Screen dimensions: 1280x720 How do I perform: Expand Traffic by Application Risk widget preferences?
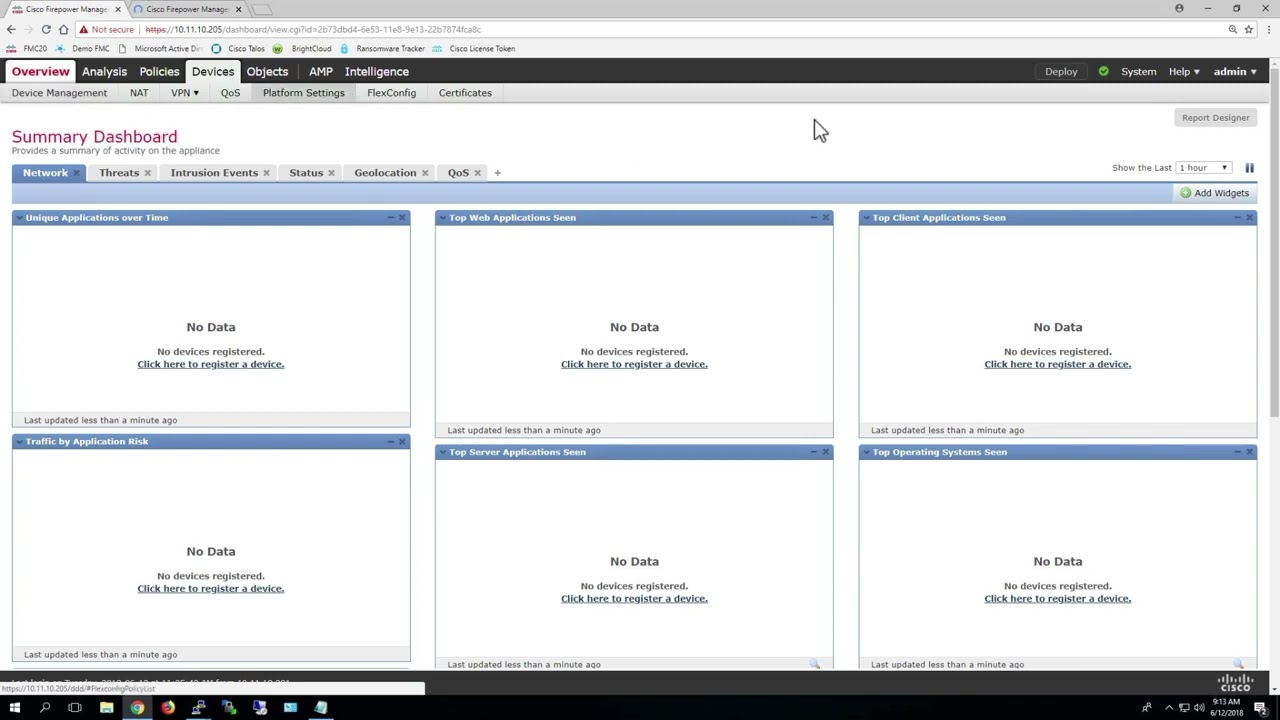tap(19, 442)
